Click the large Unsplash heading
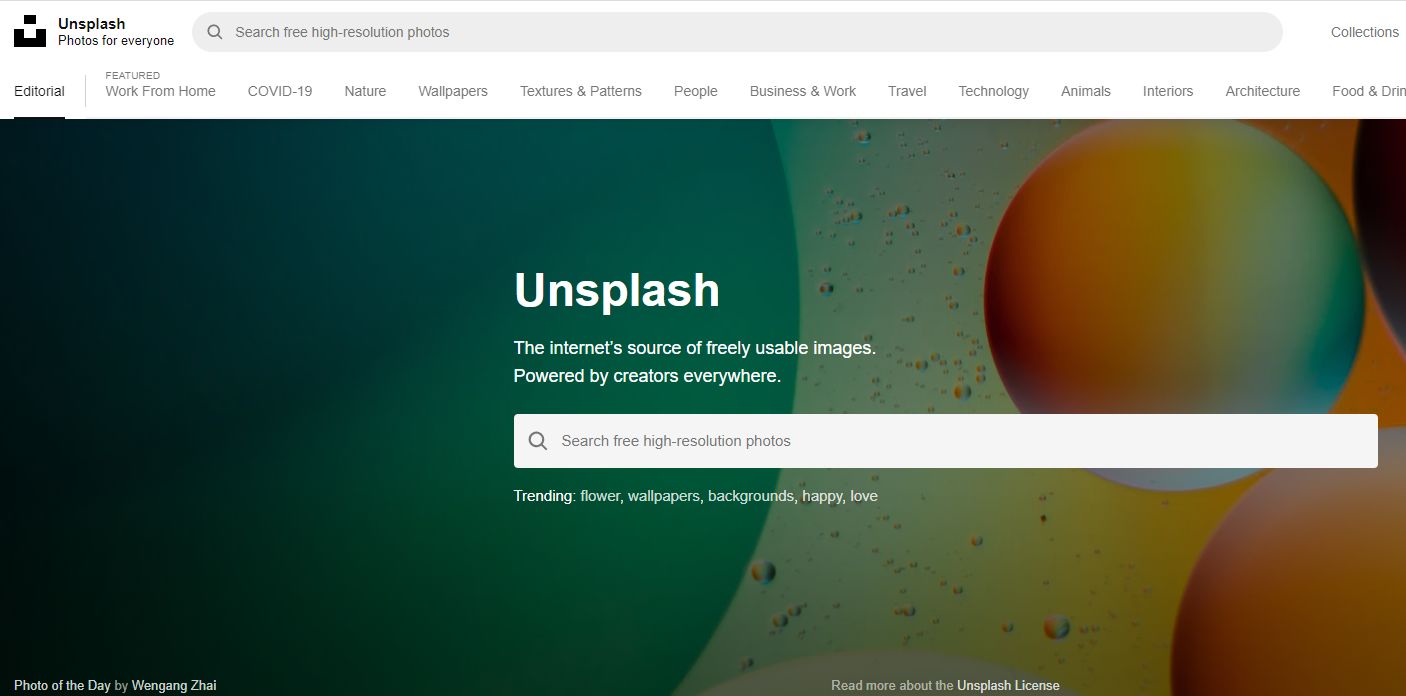 point(617,290)
